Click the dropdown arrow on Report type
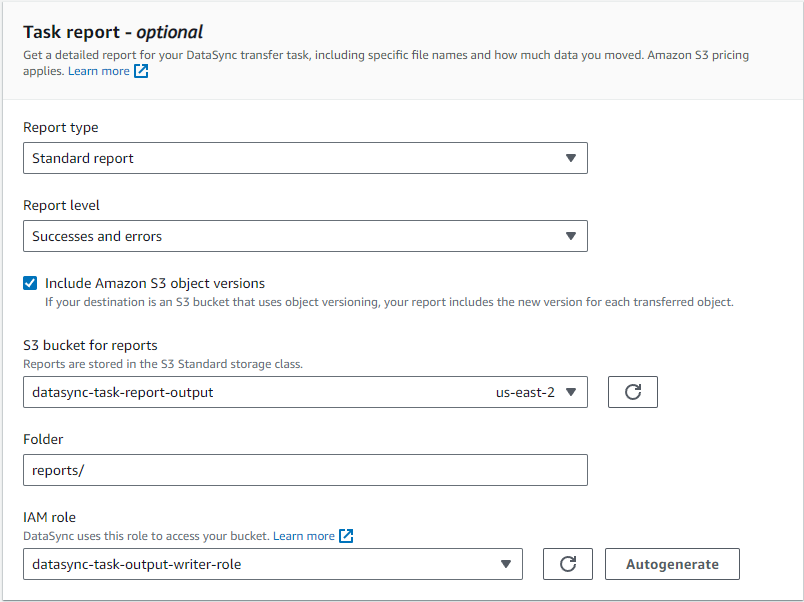The image size is (804, 602). (571, 158)
